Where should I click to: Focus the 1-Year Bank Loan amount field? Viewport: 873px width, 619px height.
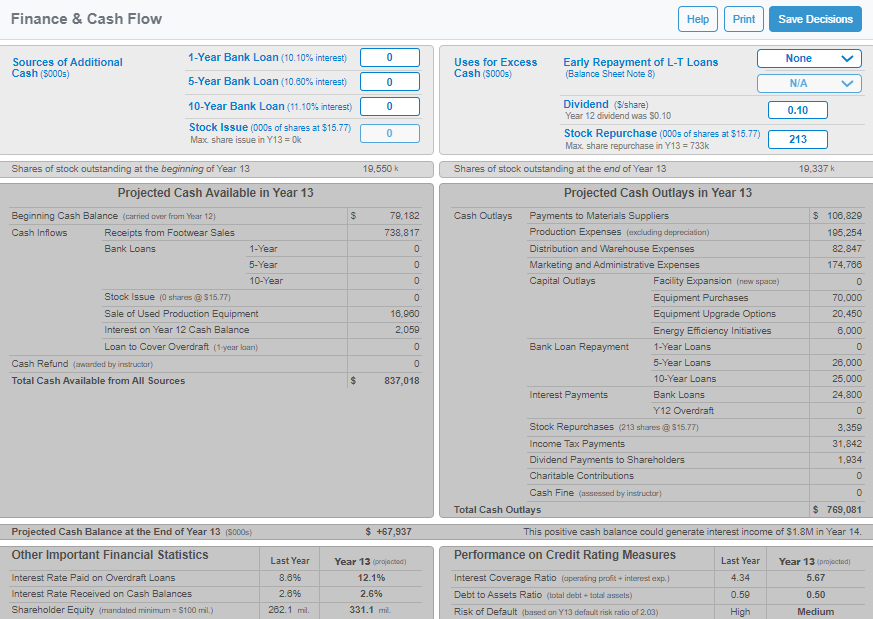(x=389, y=57)
